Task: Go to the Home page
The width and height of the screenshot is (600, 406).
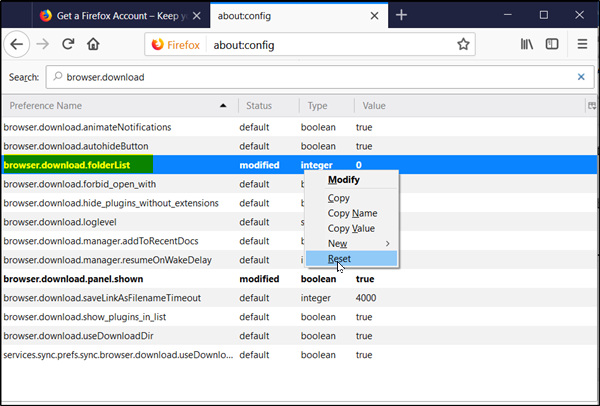Action: click(x=93, y=45)
